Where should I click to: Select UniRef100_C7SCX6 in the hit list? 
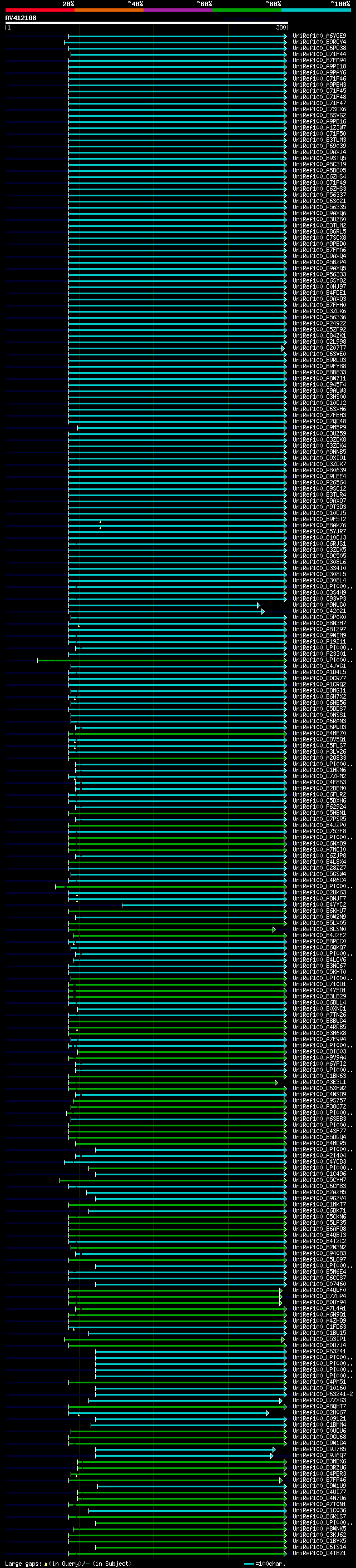[x=319, y=110]
